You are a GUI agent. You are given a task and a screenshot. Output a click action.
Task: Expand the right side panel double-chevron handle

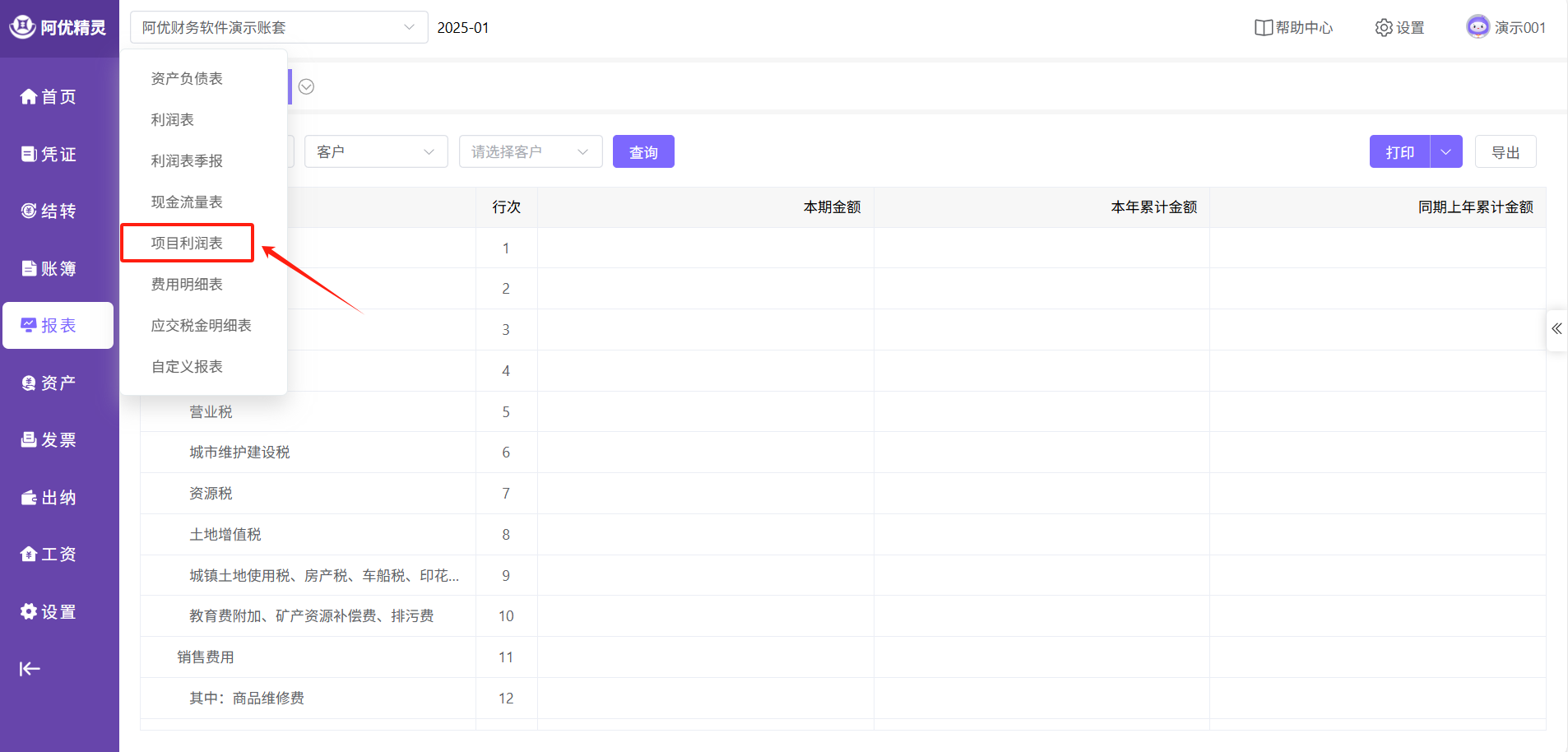tap(1556, 329)
